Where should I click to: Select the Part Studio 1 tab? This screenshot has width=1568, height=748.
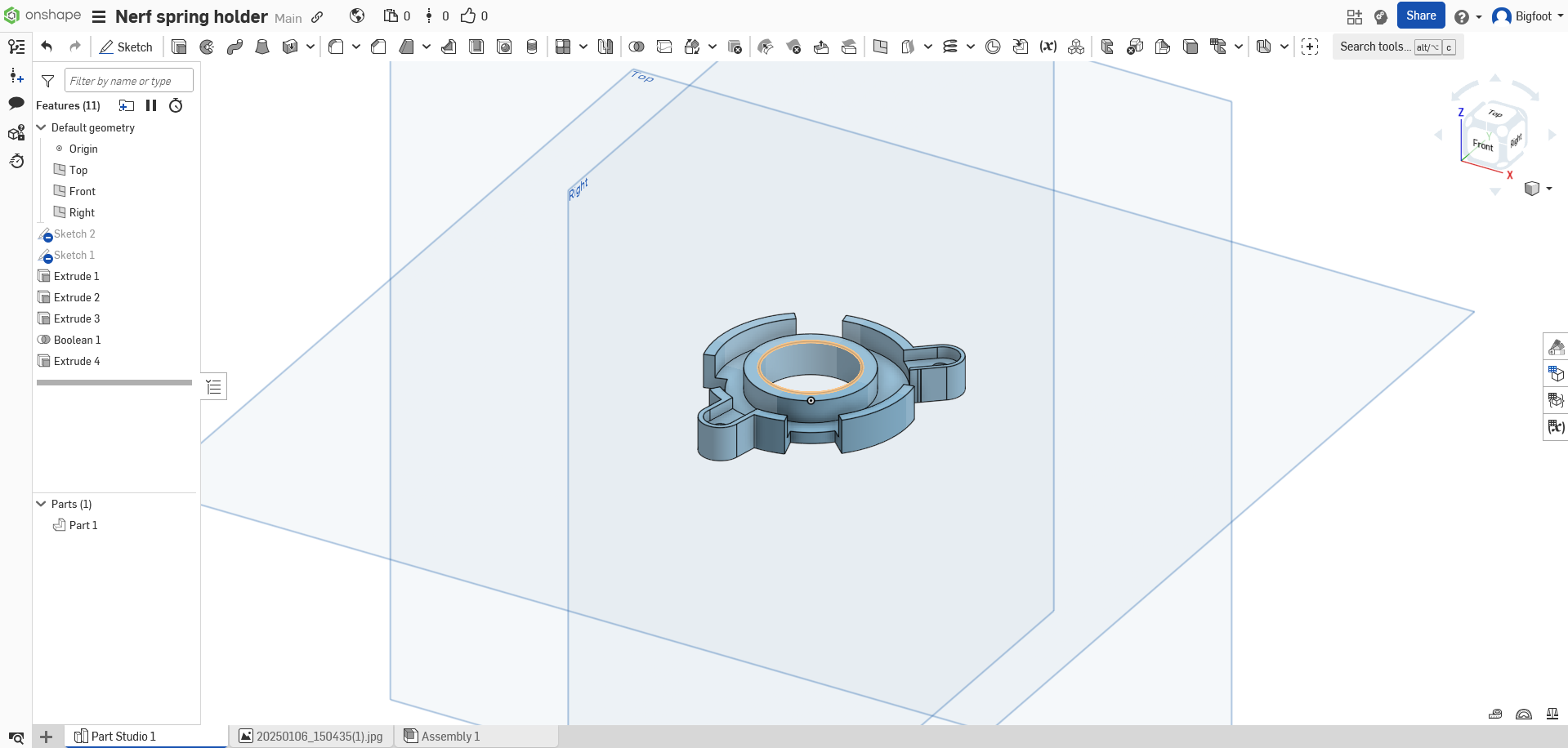pos(146,737)
